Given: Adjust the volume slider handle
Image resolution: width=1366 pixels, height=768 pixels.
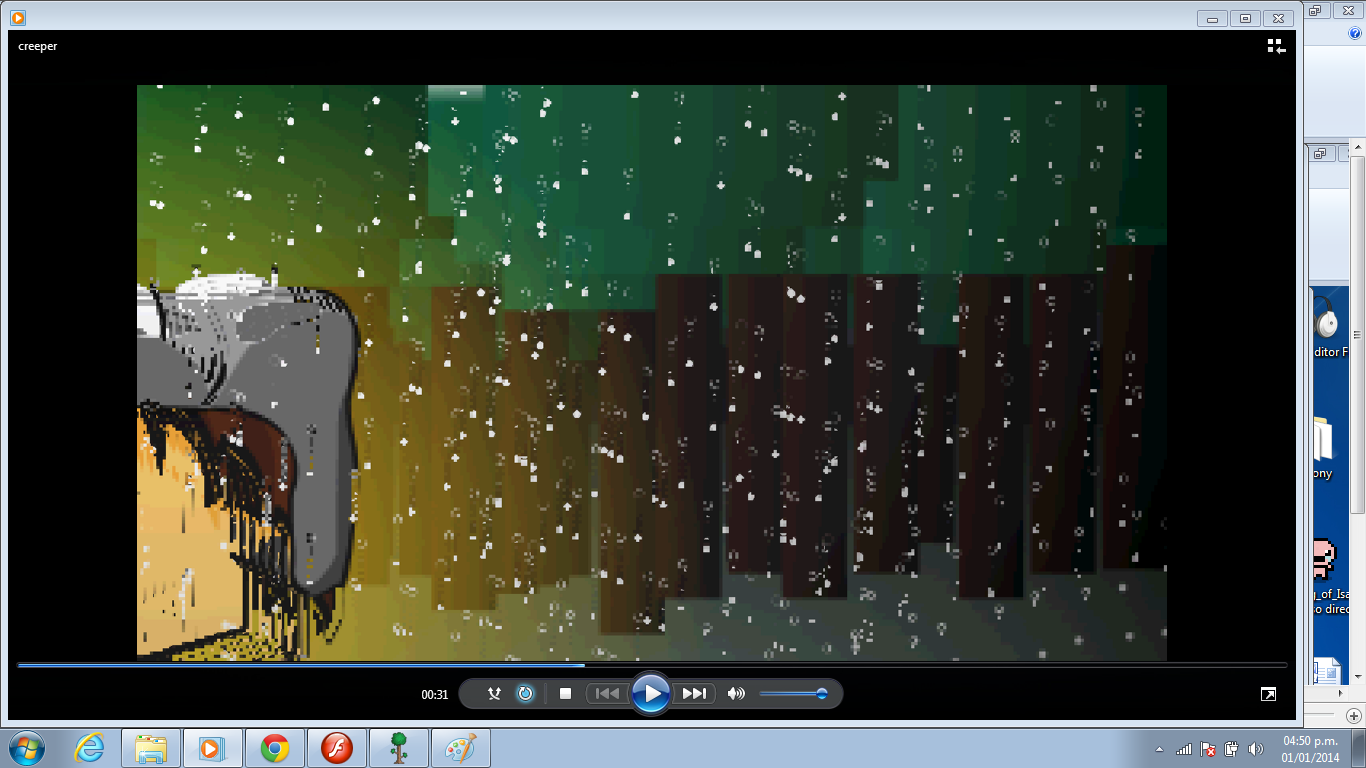Looking at the screenshot, I should (x=822, y=693).
